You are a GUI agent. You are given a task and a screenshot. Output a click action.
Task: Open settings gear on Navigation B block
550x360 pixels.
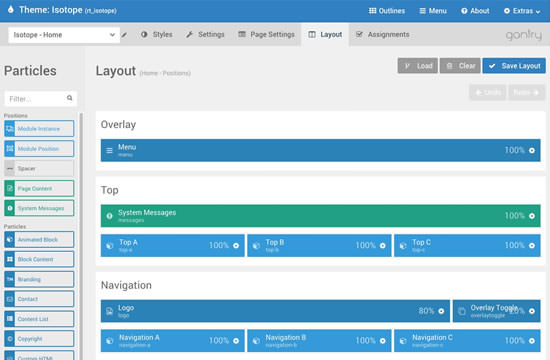tap(383, 341)
